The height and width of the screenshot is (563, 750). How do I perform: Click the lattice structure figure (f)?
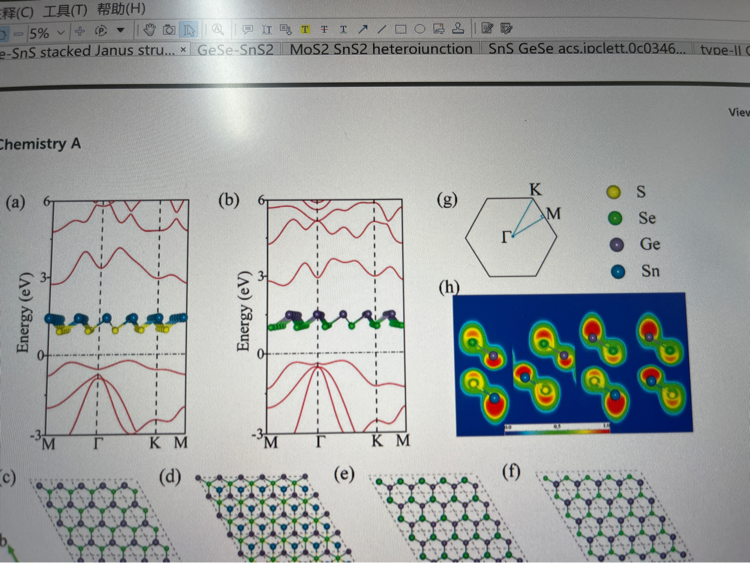click(615, 516)
